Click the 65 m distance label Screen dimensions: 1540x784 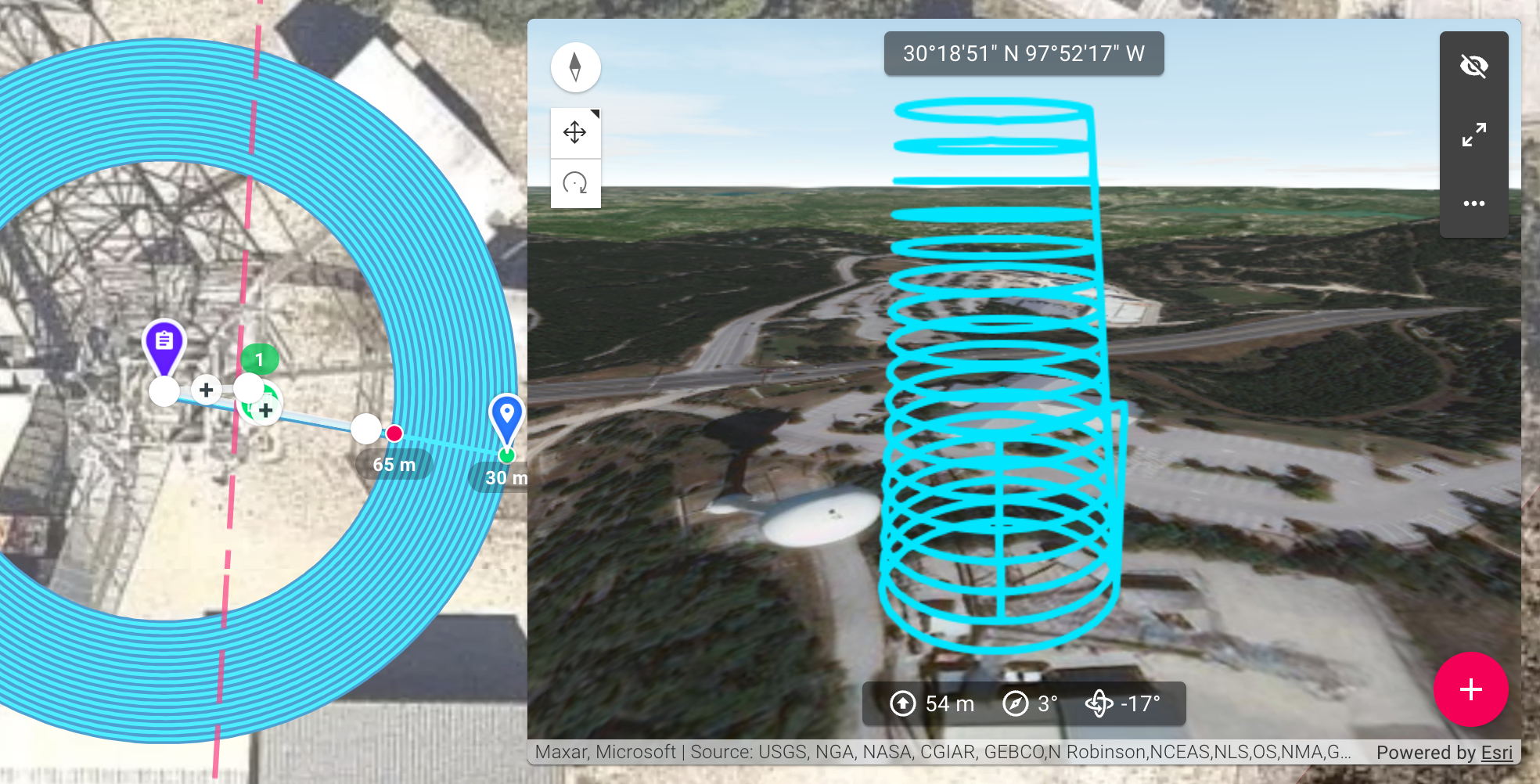coord(394,464)
